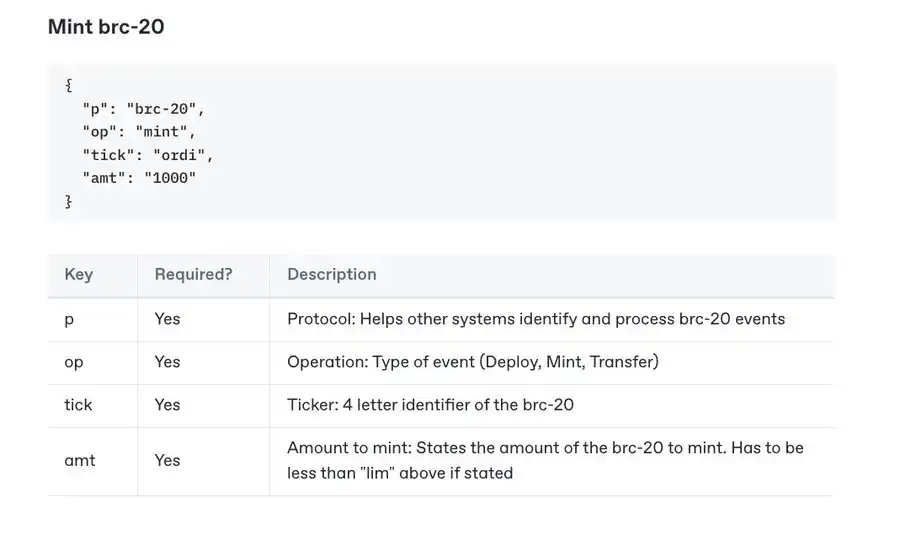Select the "amt" key cell in table
This screenshot has width=900, height=535.
[x=80, y=461]
